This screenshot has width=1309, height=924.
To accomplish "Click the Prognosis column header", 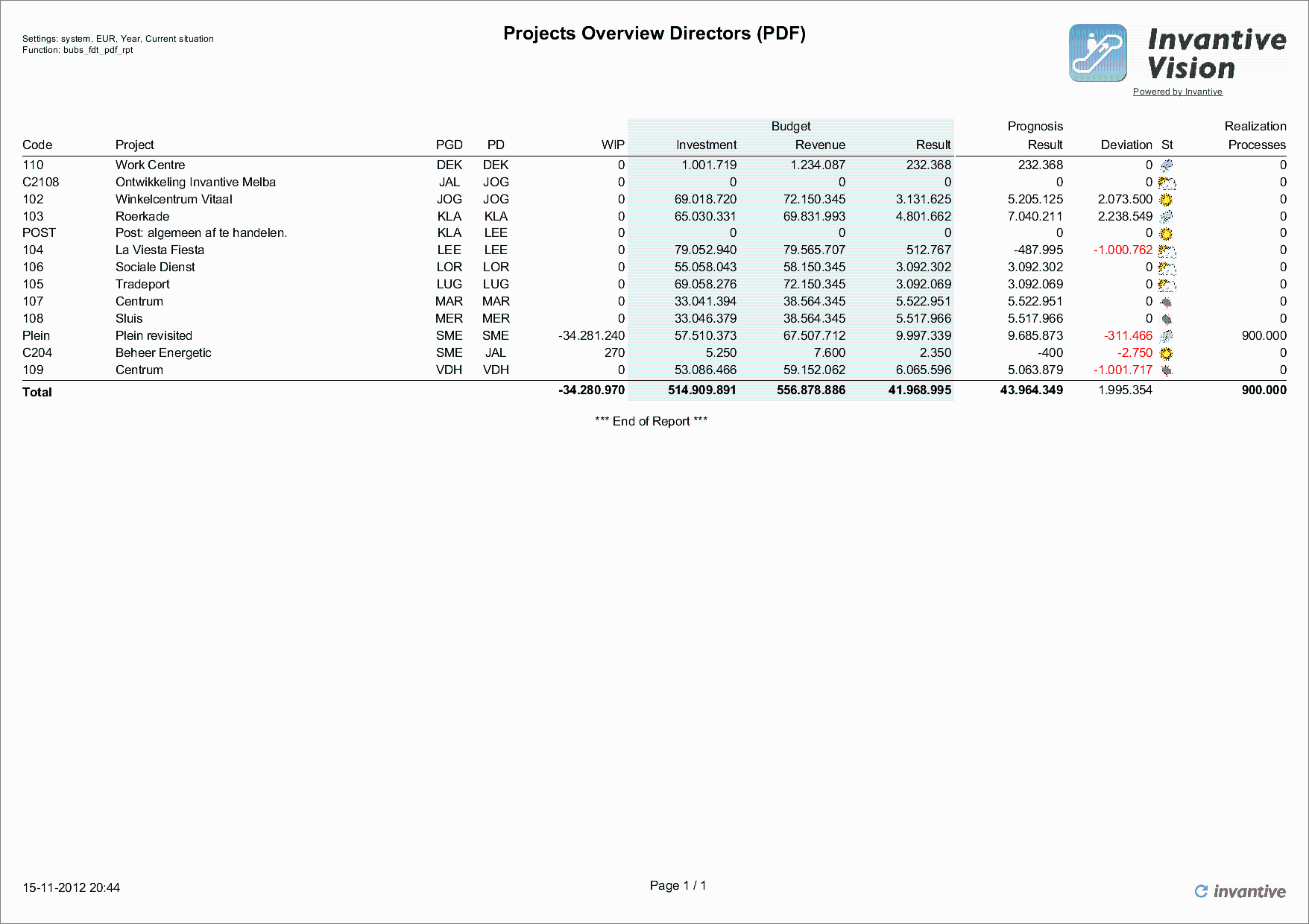I will point(1035,126).
